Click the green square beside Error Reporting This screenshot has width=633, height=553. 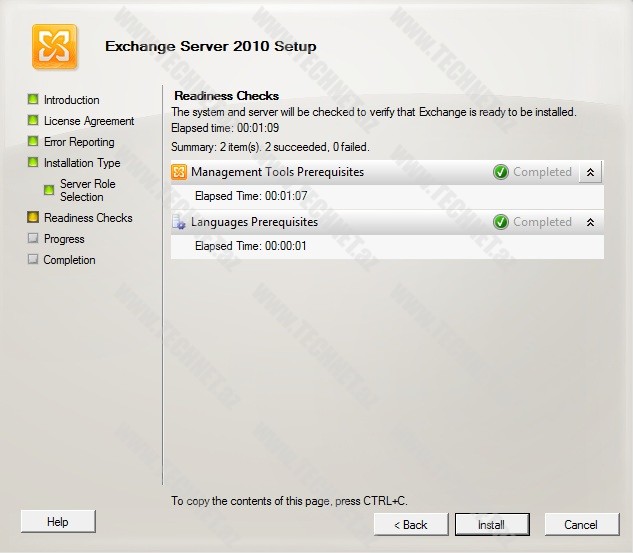tap(33, 141)
